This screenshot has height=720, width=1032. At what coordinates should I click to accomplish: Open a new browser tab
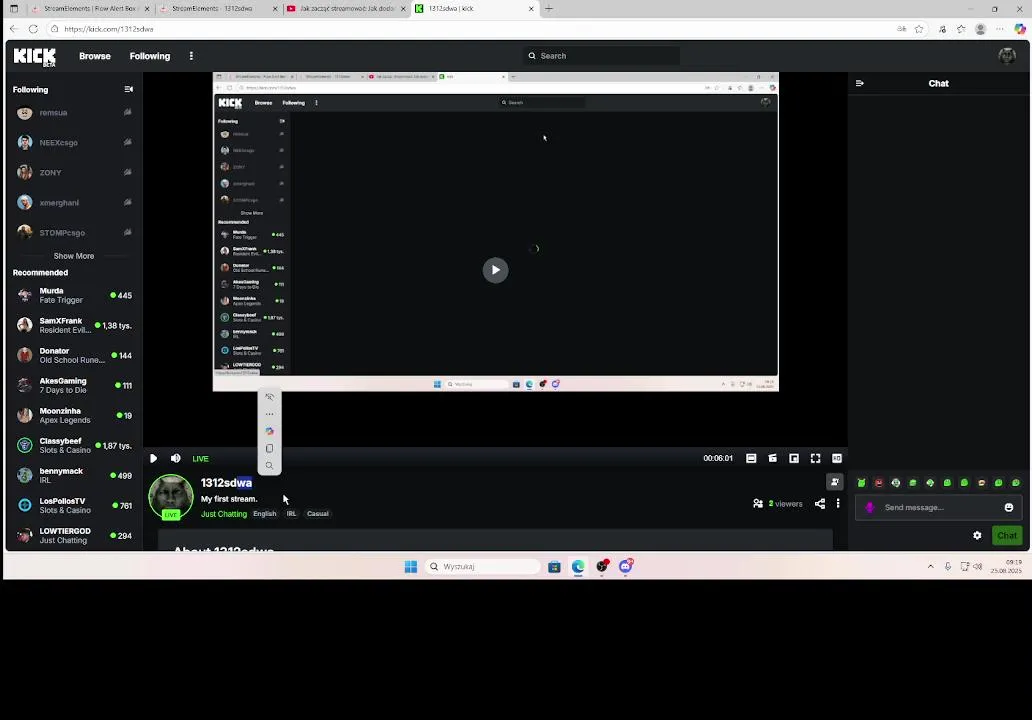pos(549,9)
